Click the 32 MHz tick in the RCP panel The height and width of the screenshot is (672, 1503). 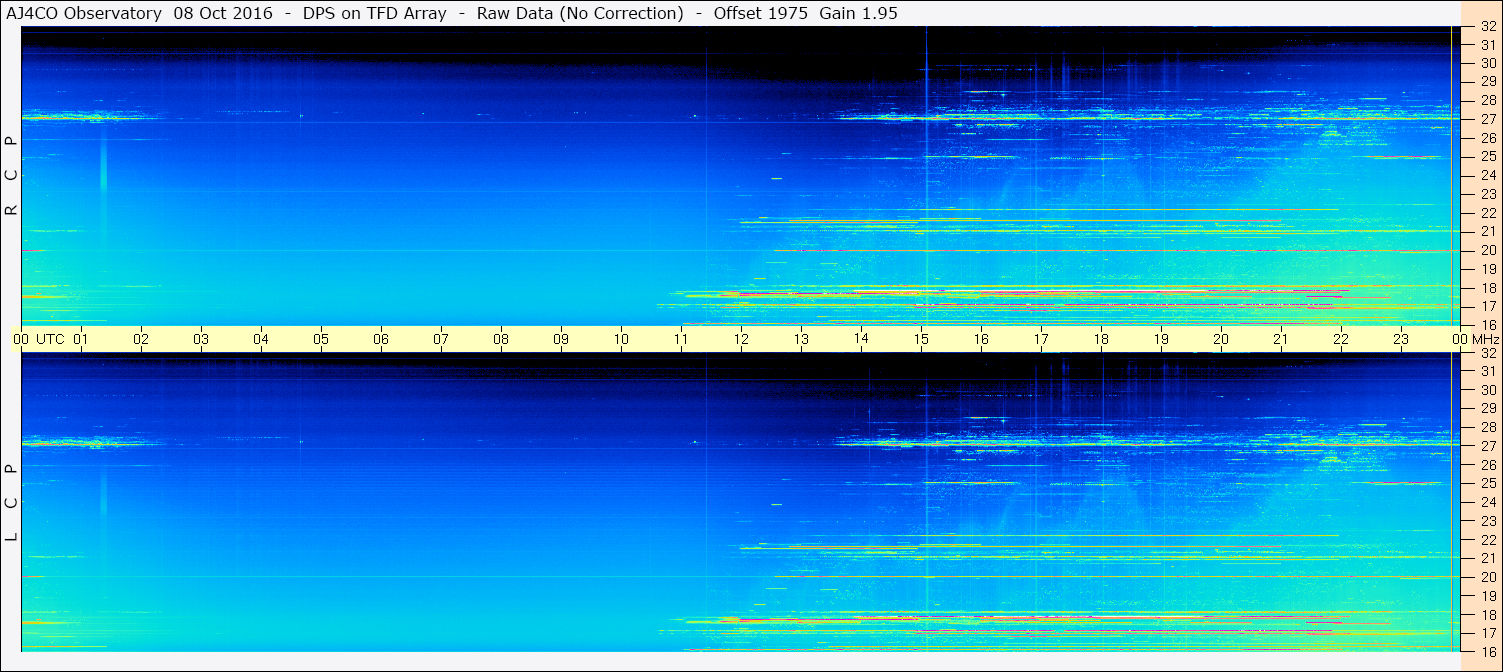point(1488,27)
